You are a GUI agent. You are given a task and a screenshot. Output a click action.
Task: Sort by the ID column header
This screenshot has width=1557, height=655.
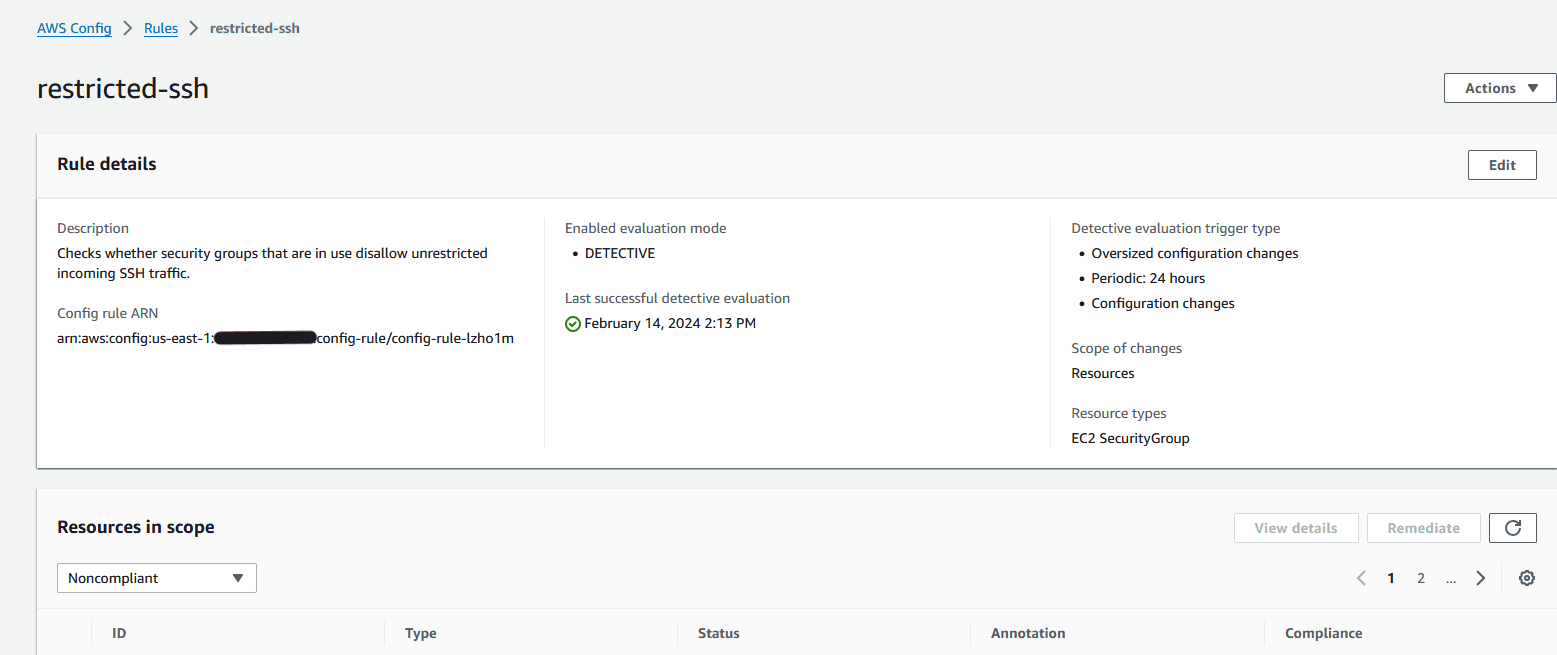pyautogui.click(x=119, y=633)
